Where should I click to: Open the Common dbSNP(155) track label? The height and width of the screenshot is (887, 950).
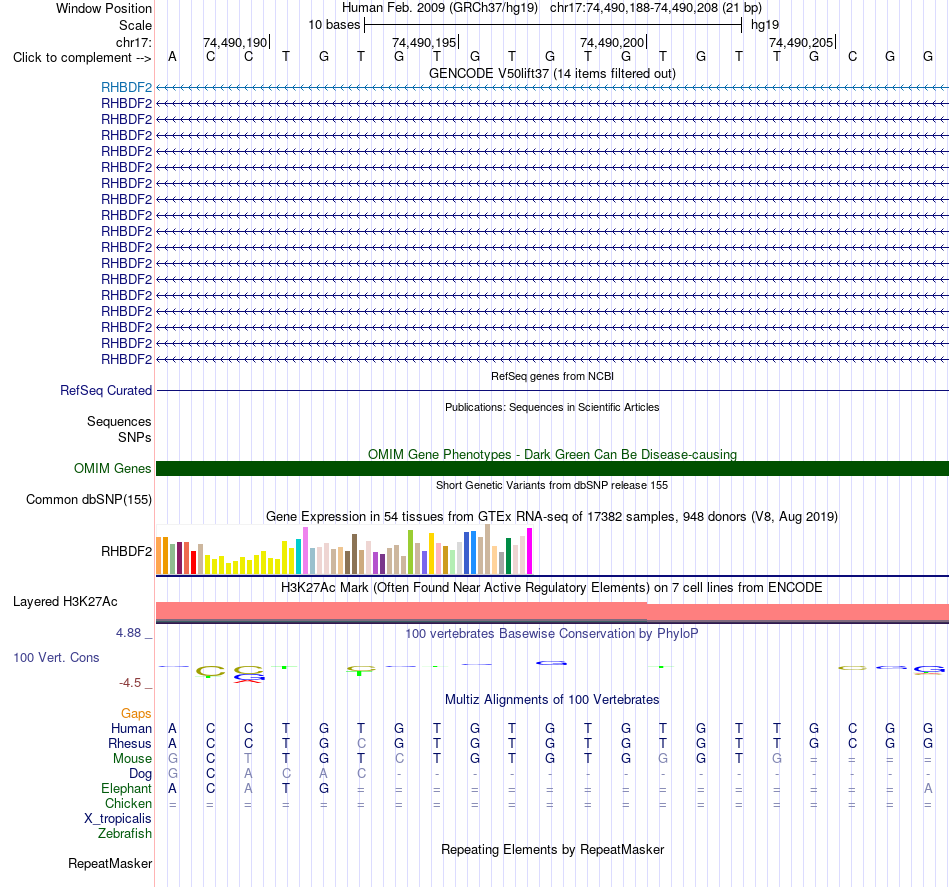(88, 499)
